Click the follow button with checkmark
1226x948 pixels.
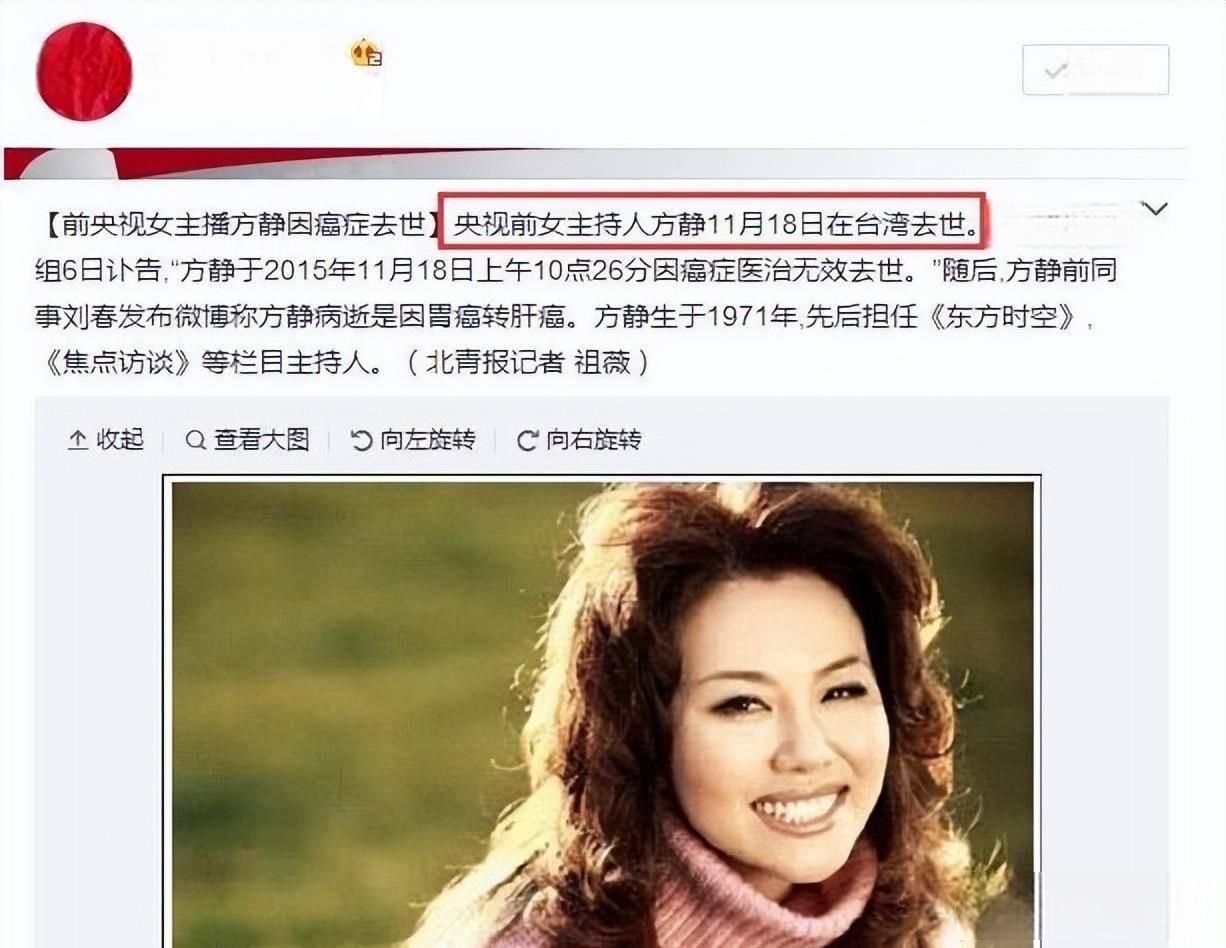click(1095, 70)
